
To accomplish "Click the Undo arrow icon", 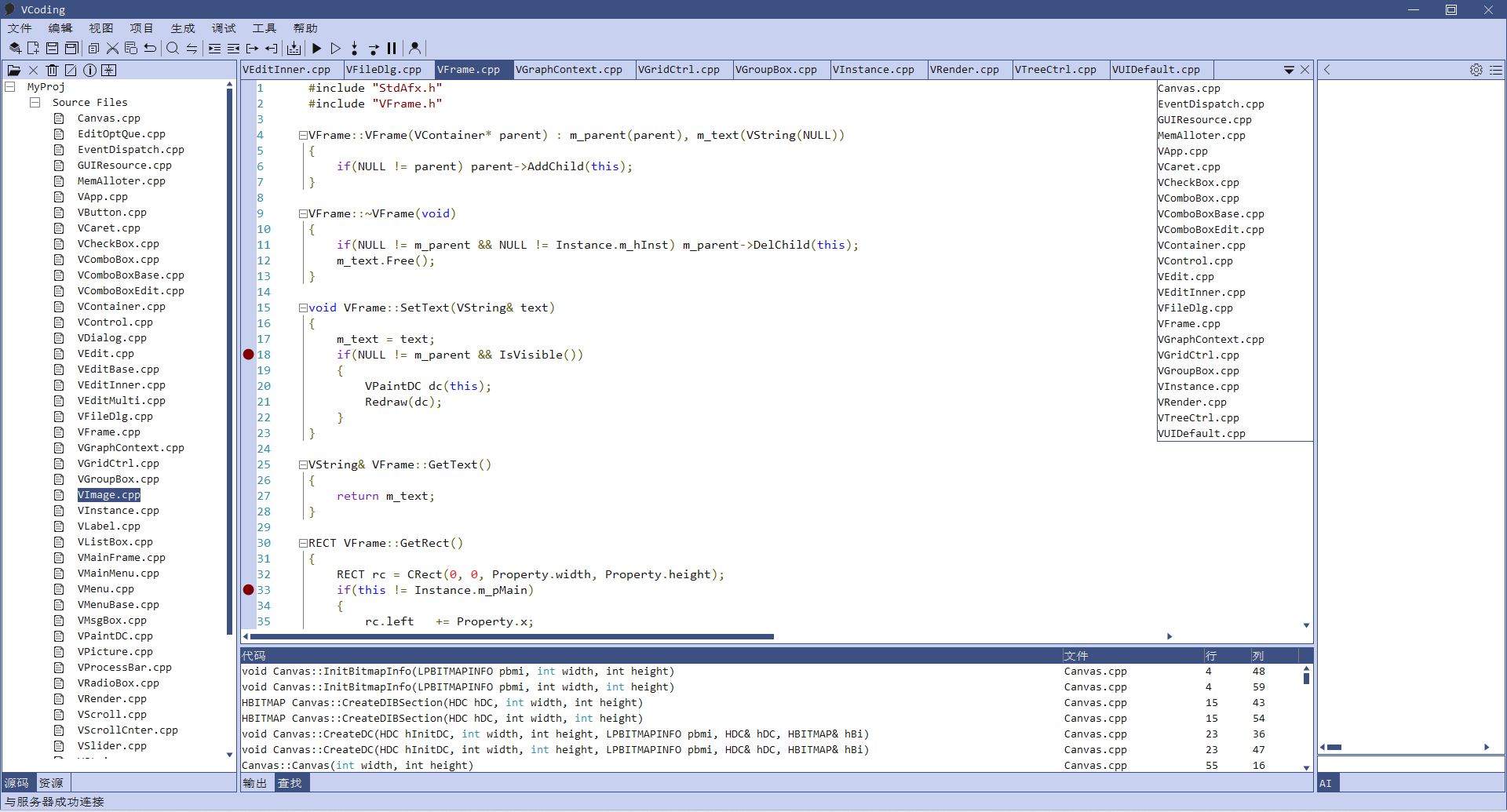I will tap(150, 49).
